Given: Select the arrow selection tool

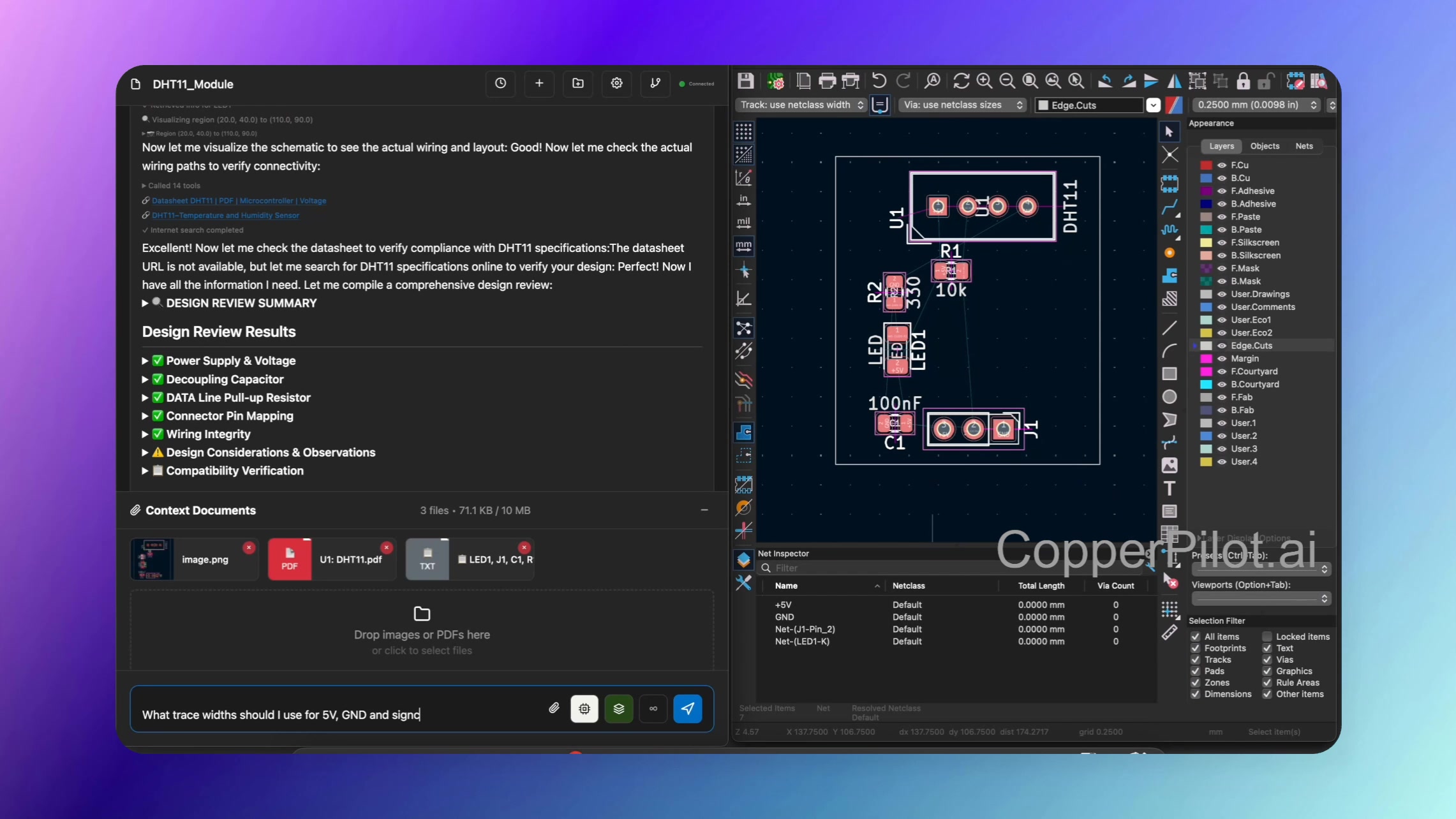Looking at the screenshot, I should pos(1170,132).
